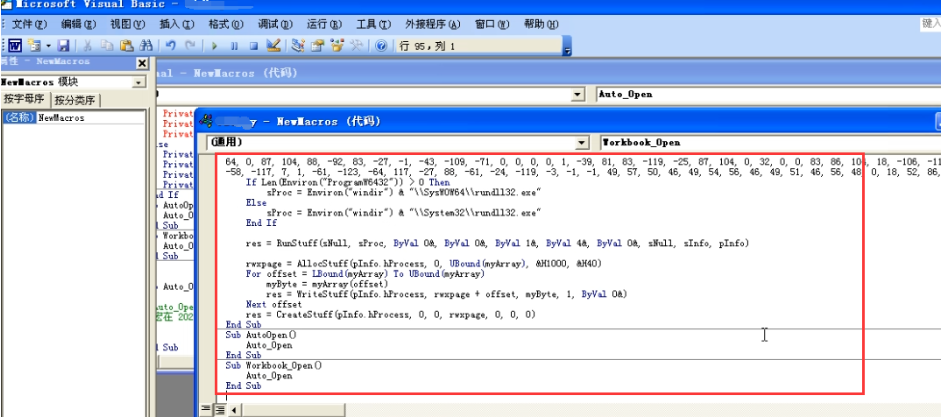
Task: Open the 文件(F) menu
Action: coord(29,24)
